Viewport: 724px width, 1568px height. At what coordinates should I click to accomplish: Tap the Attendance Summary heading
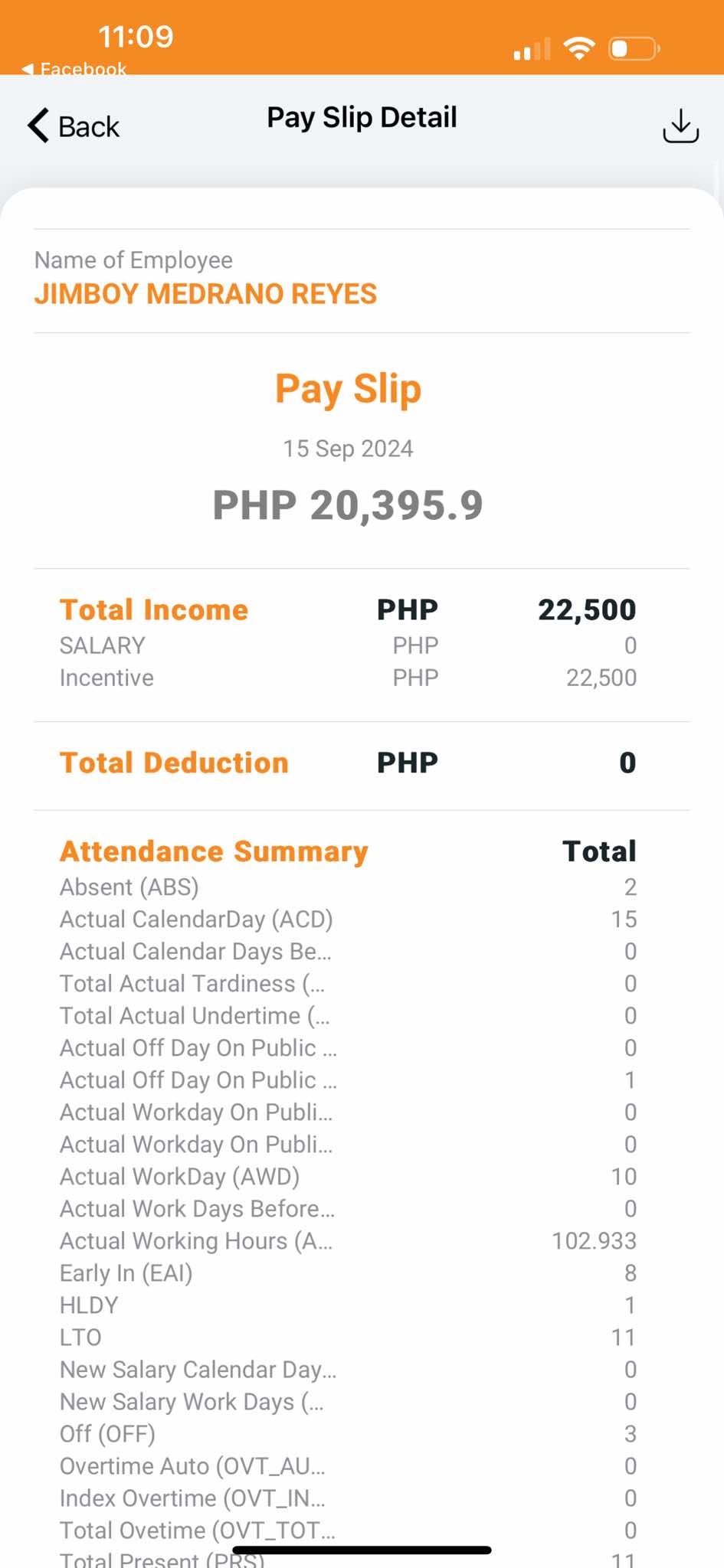[x=214, y=851]
